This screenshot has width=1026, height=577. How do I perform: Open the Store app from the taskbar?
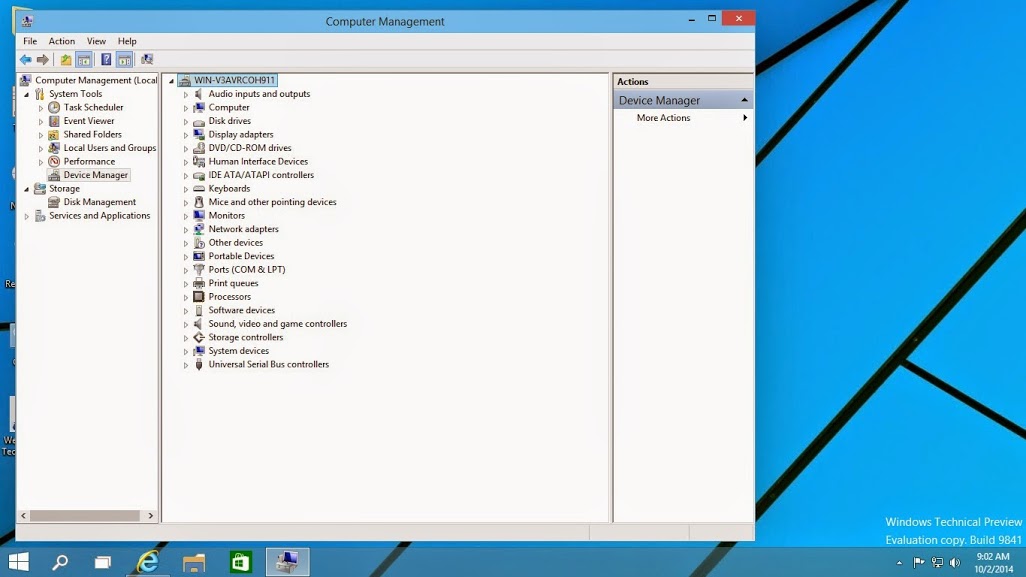click(241, 561)
